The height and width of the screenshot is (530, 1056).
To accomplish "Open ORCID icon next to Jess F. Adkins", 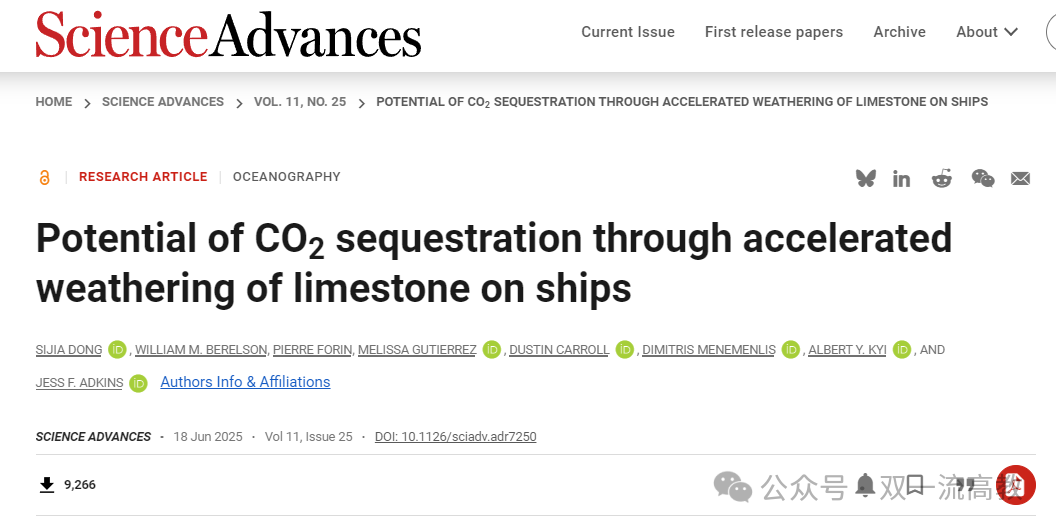I will [x=139, y=382].
